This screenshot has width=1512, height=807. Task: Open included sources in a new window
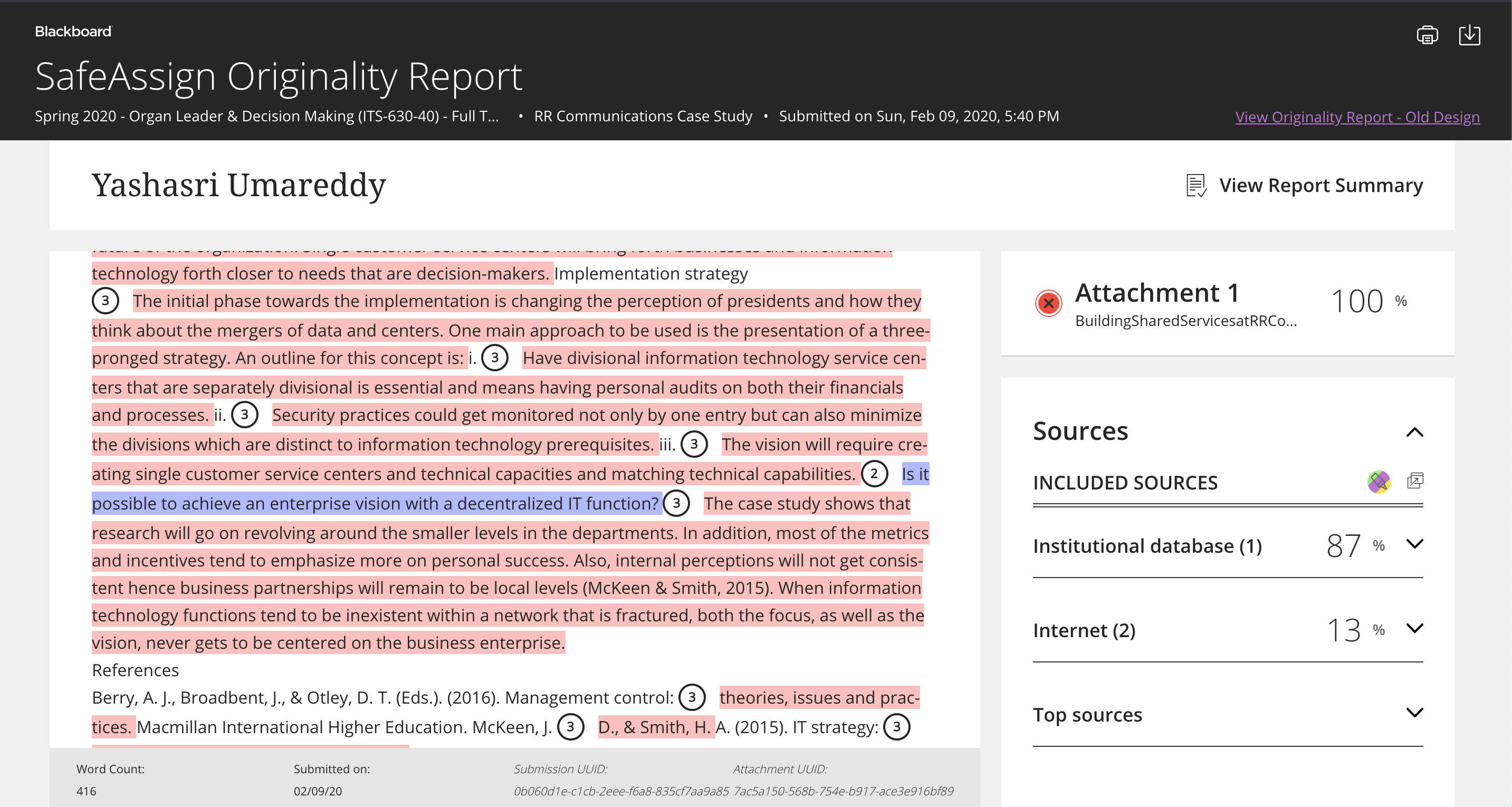1415,481
